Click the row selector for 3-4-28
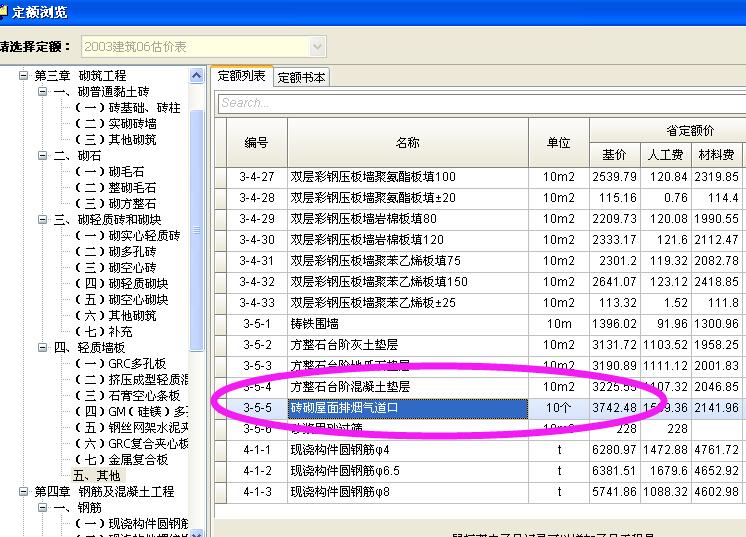 pos(220,198)
